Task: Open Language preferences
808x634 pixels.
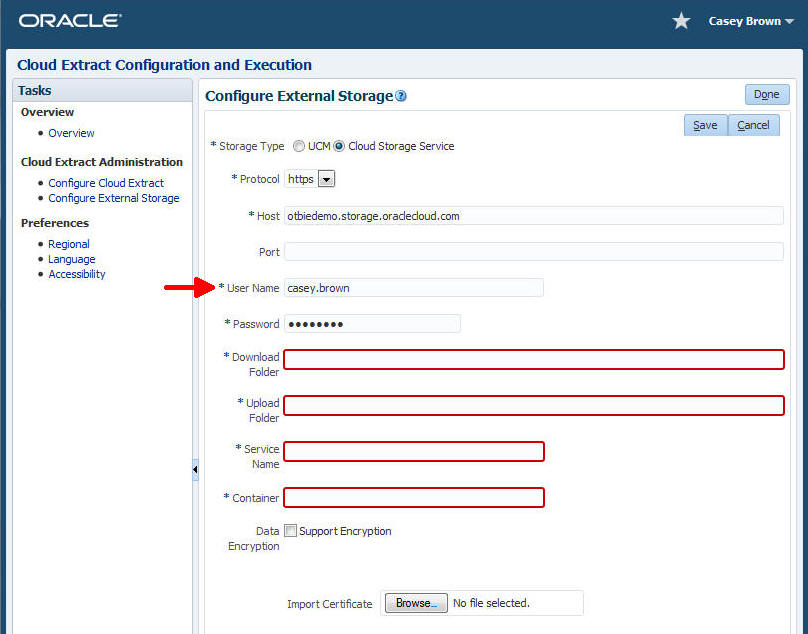Action: point(71,258)
